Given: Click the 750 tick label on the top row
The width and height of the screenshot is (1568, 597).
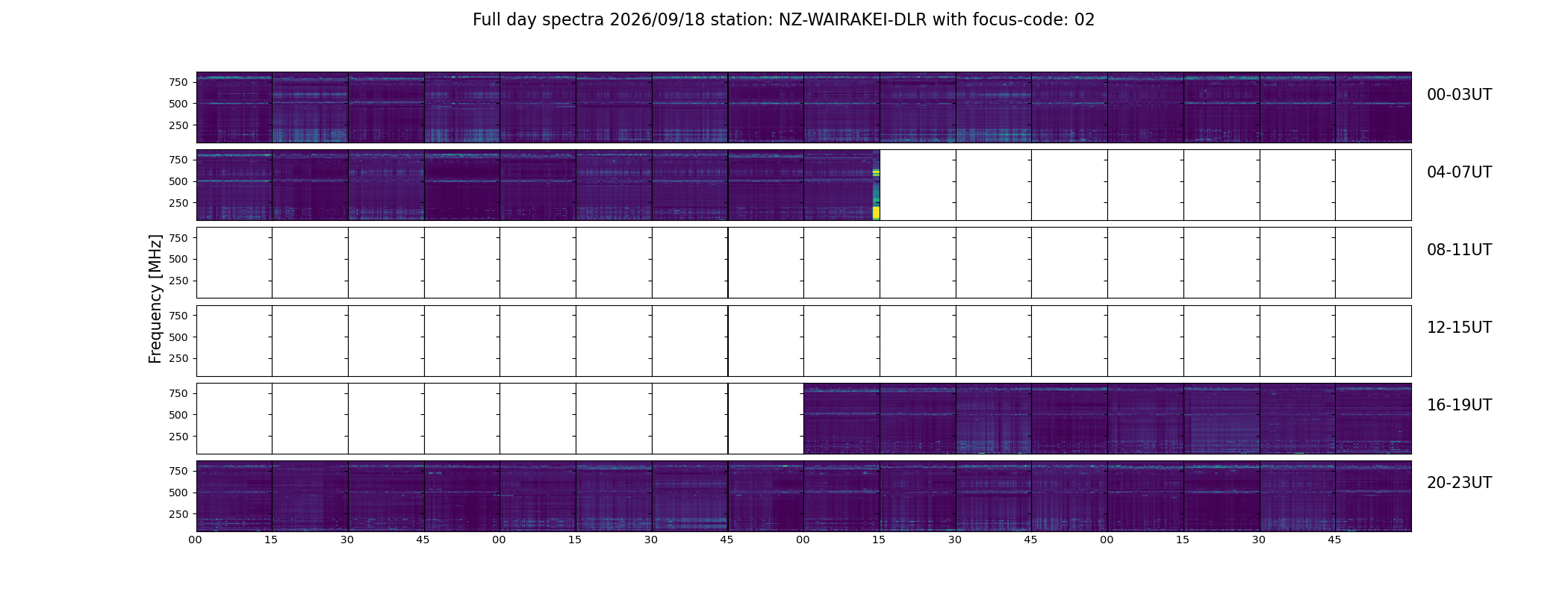Looking at the screenshot, I should tap(178, 82).
